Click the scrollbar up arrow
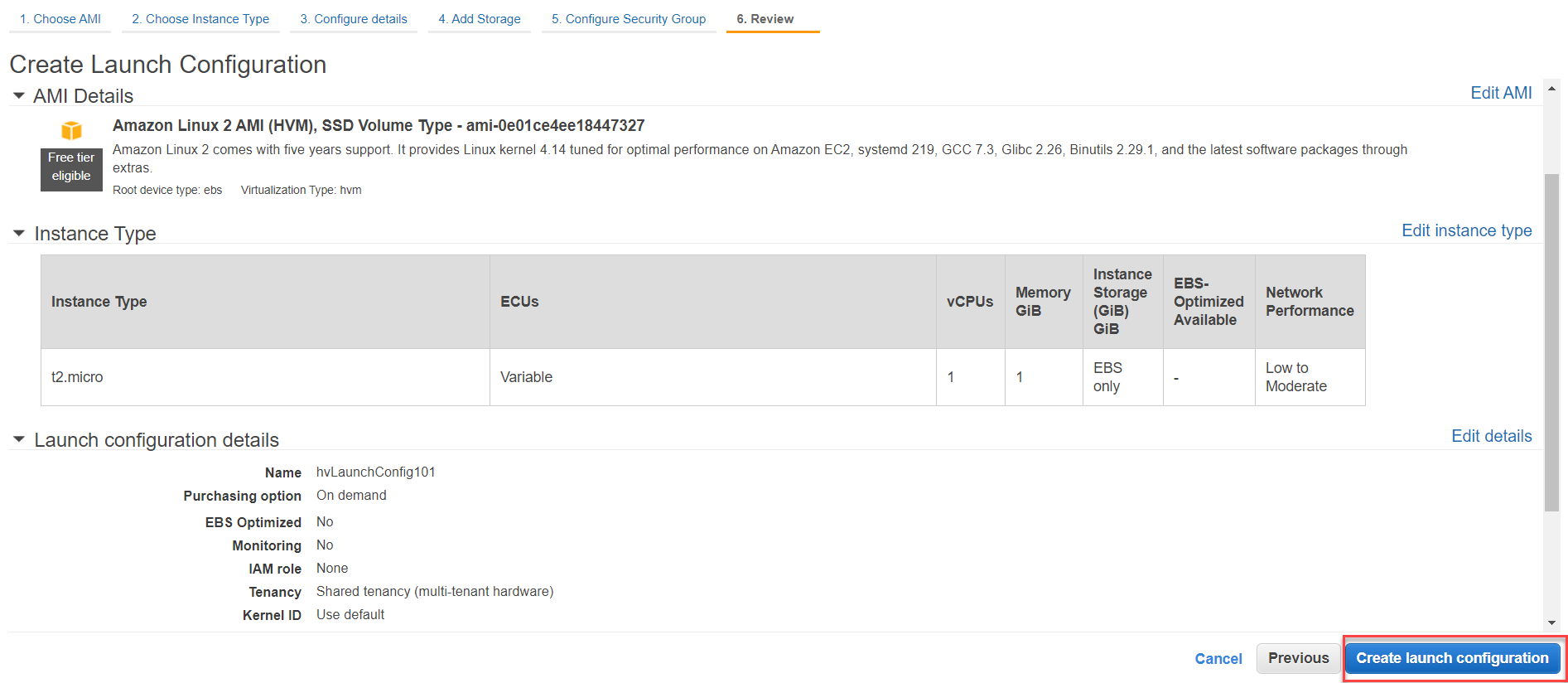Screen dimensions: 1568x683 coord(1551,88)
